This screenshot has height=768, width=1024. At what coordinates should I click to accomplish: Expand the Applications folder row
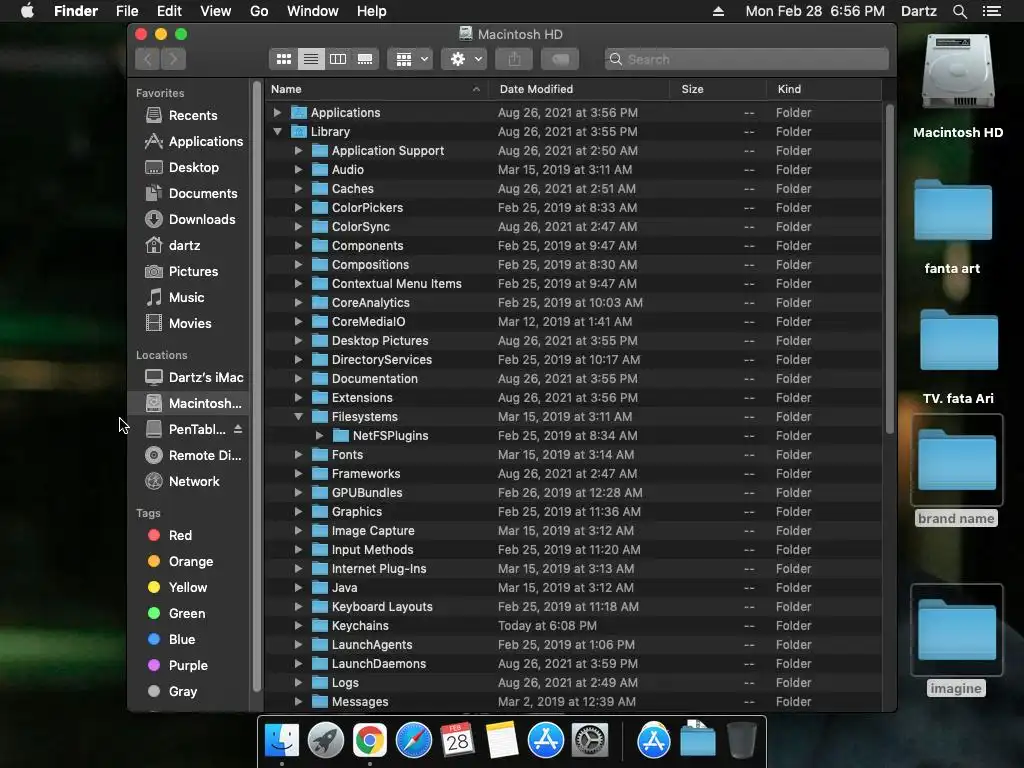278,112
